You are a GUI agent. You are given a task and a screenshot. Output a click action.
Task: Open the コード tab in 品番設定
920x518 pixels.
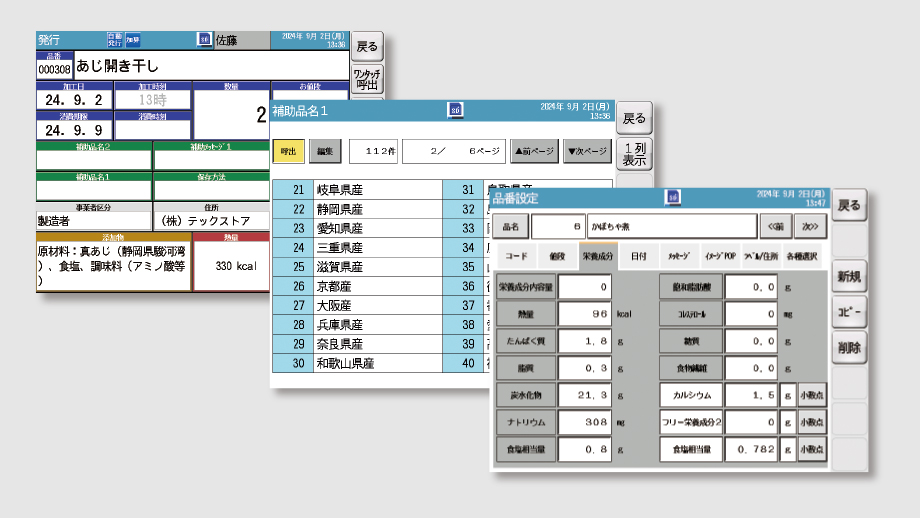click(x=516, y=256)
